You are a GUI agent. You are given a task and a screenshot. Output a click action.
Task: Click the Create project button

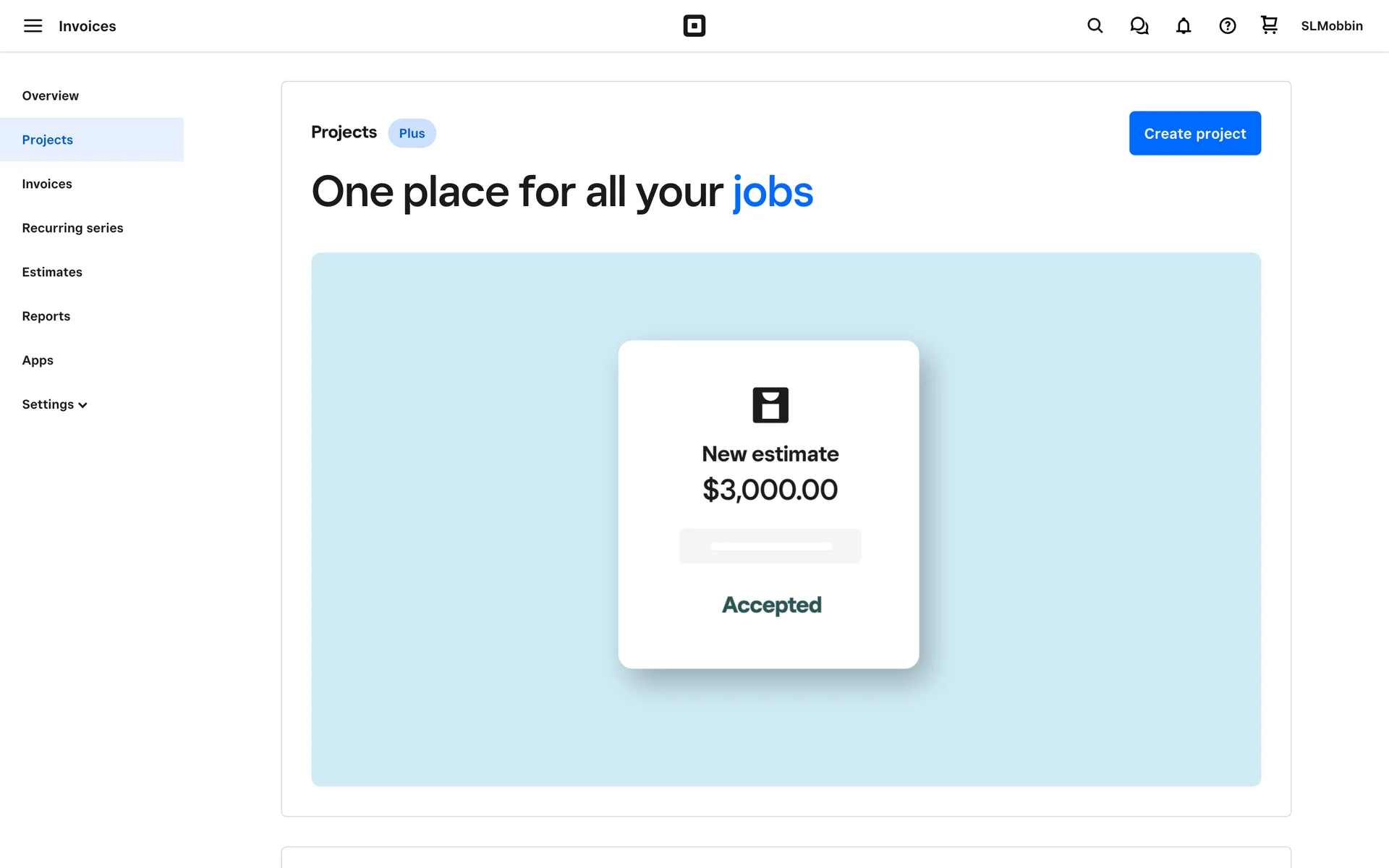click(1194, 133)
